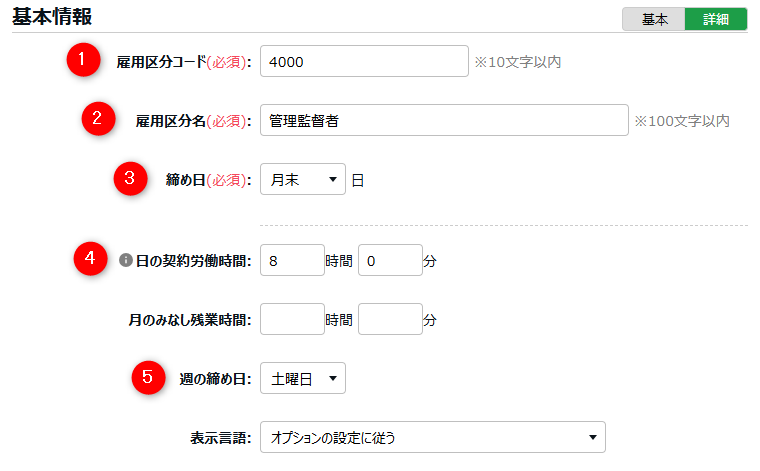
Task: Open the 締め日 dropdown showing 月末
Action: click(x=302, y=179)
